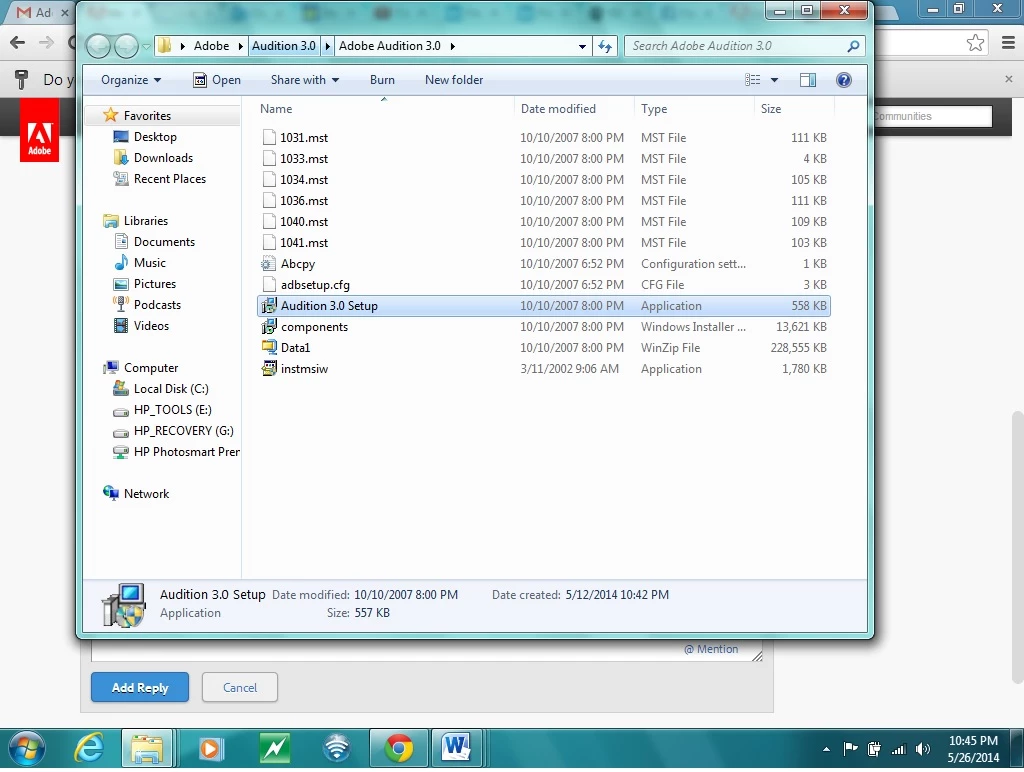Click the taskbar clock showing 10:45 PM
Image resolution: width=1024 pixels, height=772 pixels.
pyautogui.click(x=973, y=749)
